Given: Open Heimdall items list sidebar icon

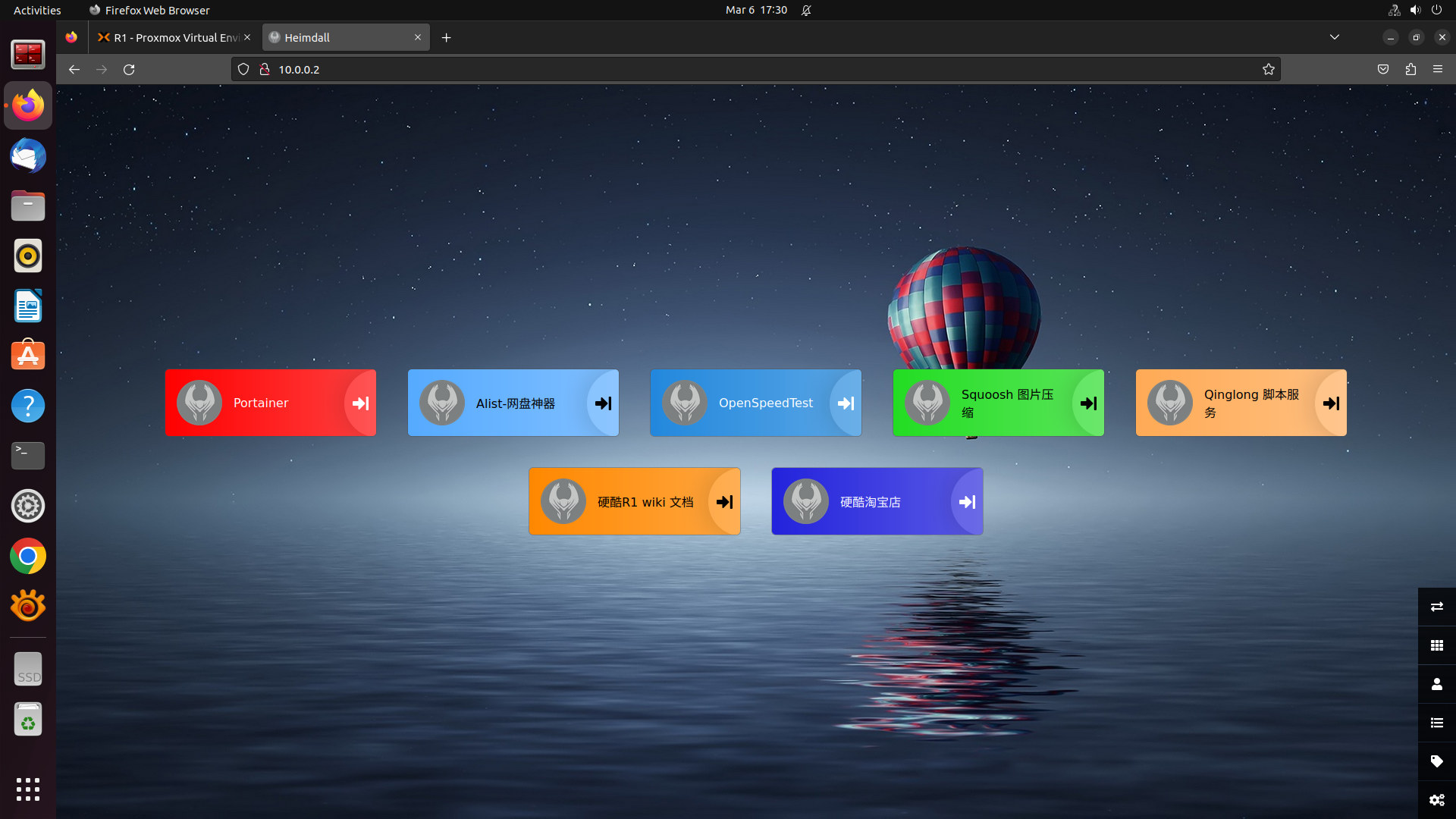Looking at the screenshot, I should [x=1437, y=723].
